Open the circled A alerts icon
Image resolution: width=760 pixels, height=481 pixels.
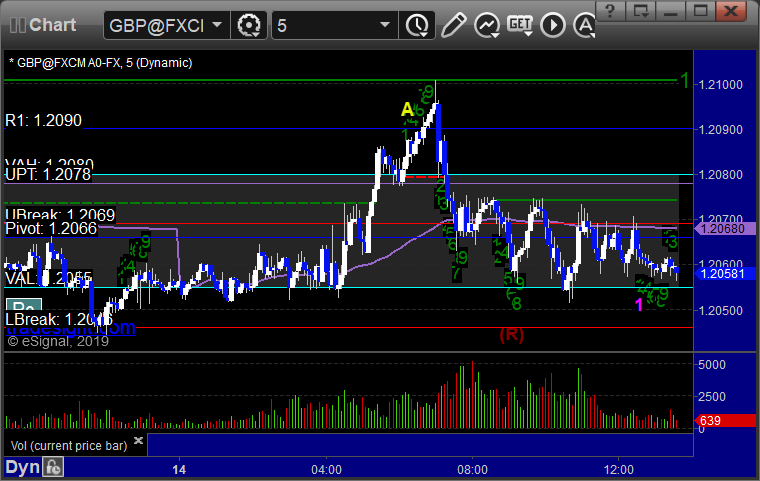[585, 25]
